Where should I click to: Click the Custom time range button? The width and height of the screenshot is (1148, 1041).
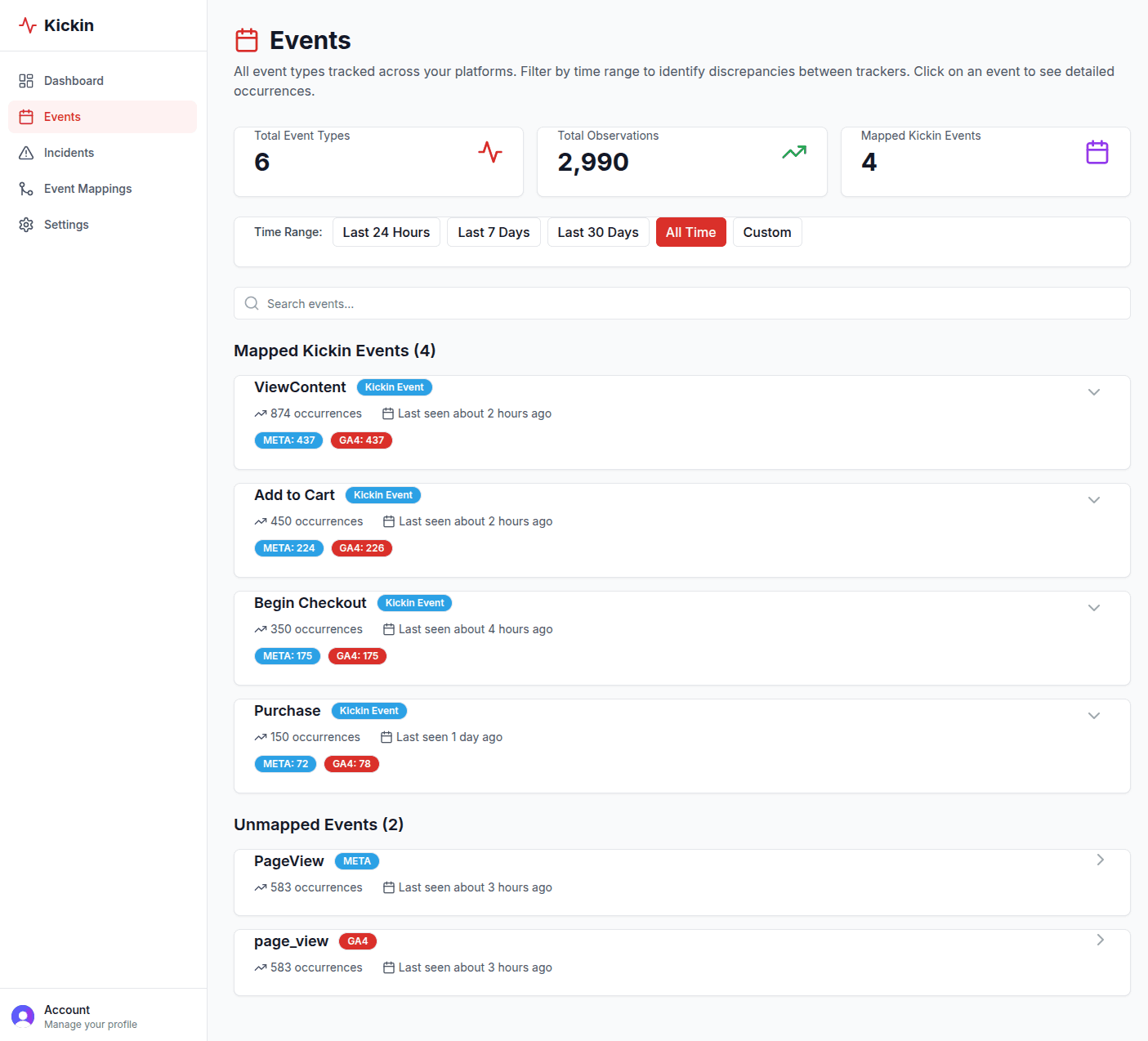[767, 231]
